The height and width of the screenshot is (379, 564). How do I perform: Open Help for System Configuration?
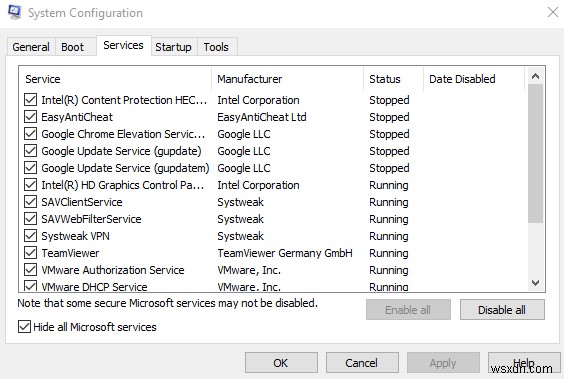pyautogui.click(x=524, y=363)
